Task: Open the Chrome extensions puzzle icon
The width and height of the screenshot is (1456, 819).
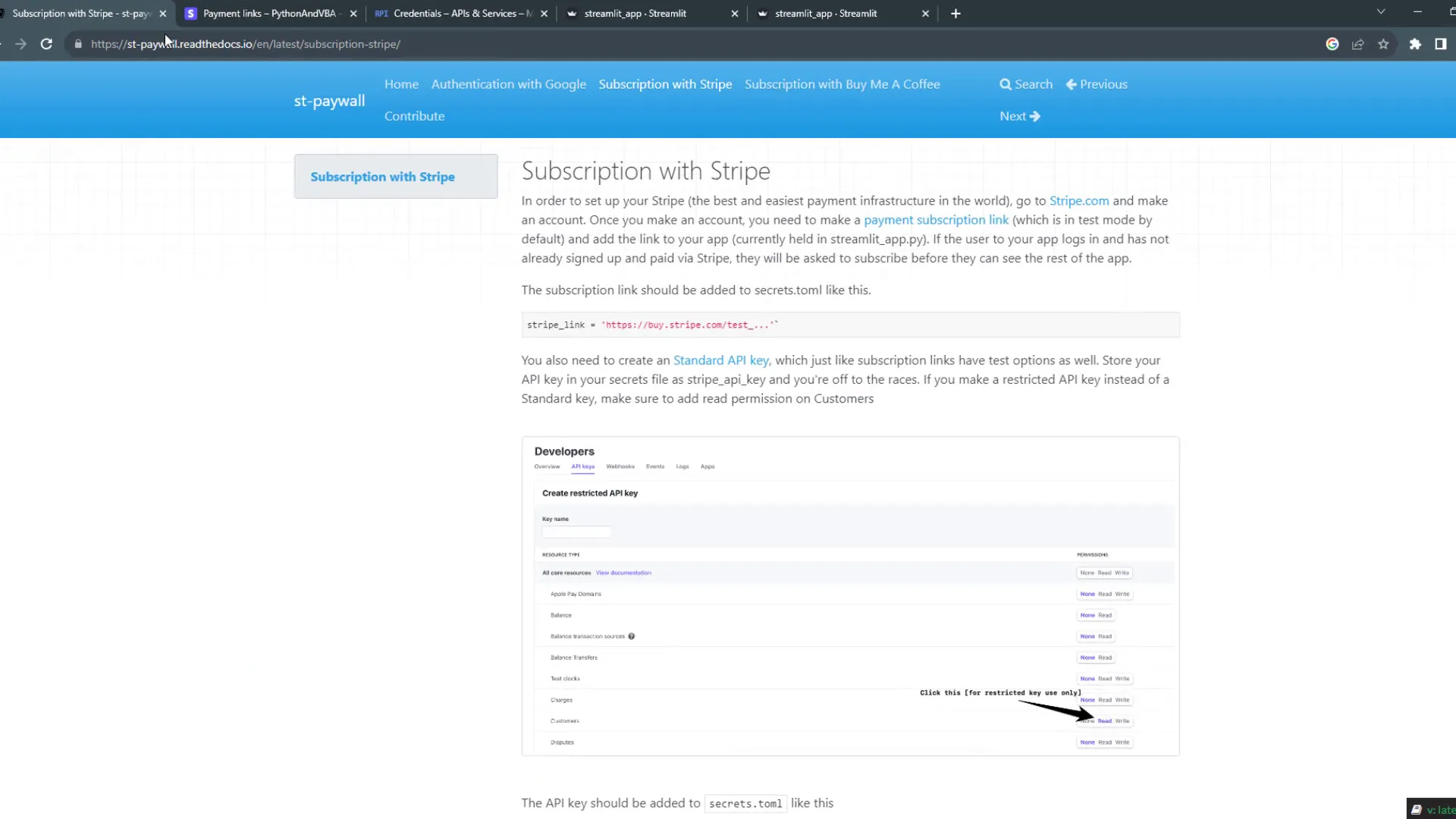Action: [1415, 44]
